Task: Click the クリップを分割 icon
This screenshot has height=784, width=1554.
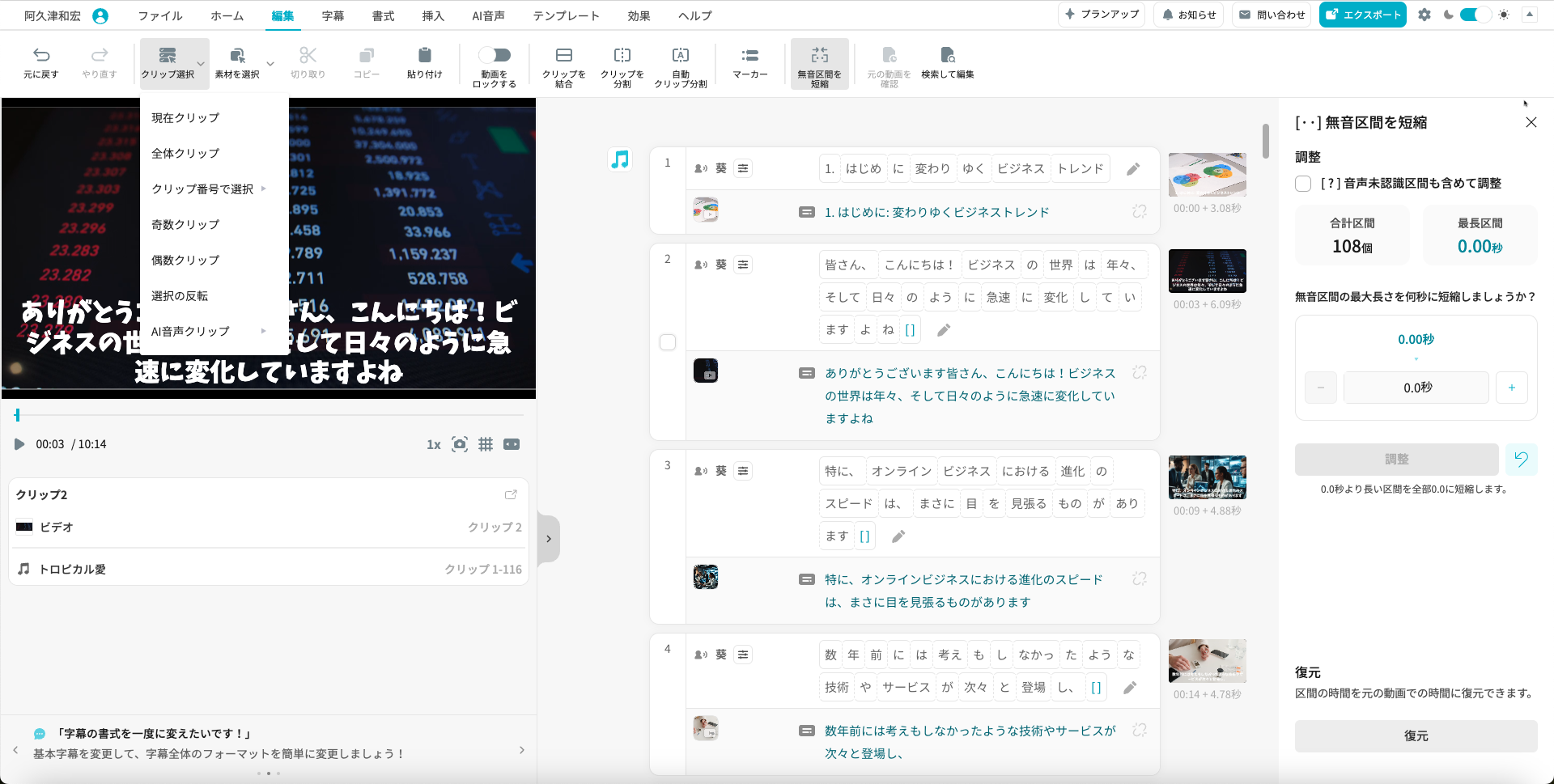Action: (x=622, y=55)
